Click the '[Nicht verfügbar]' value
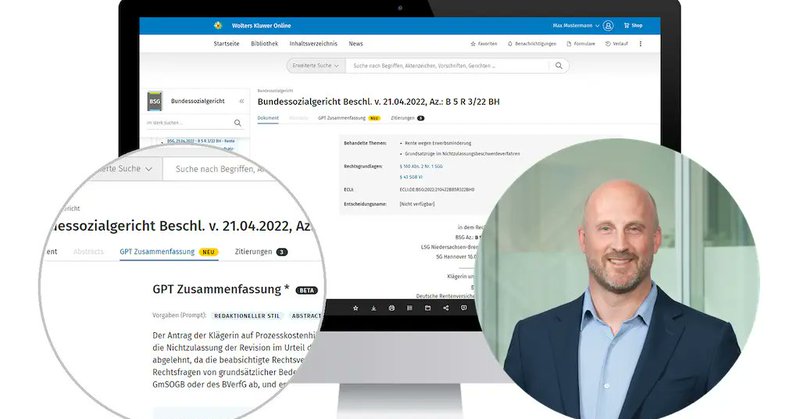Viewport: 800px width, 419px height. coord(417,204)
